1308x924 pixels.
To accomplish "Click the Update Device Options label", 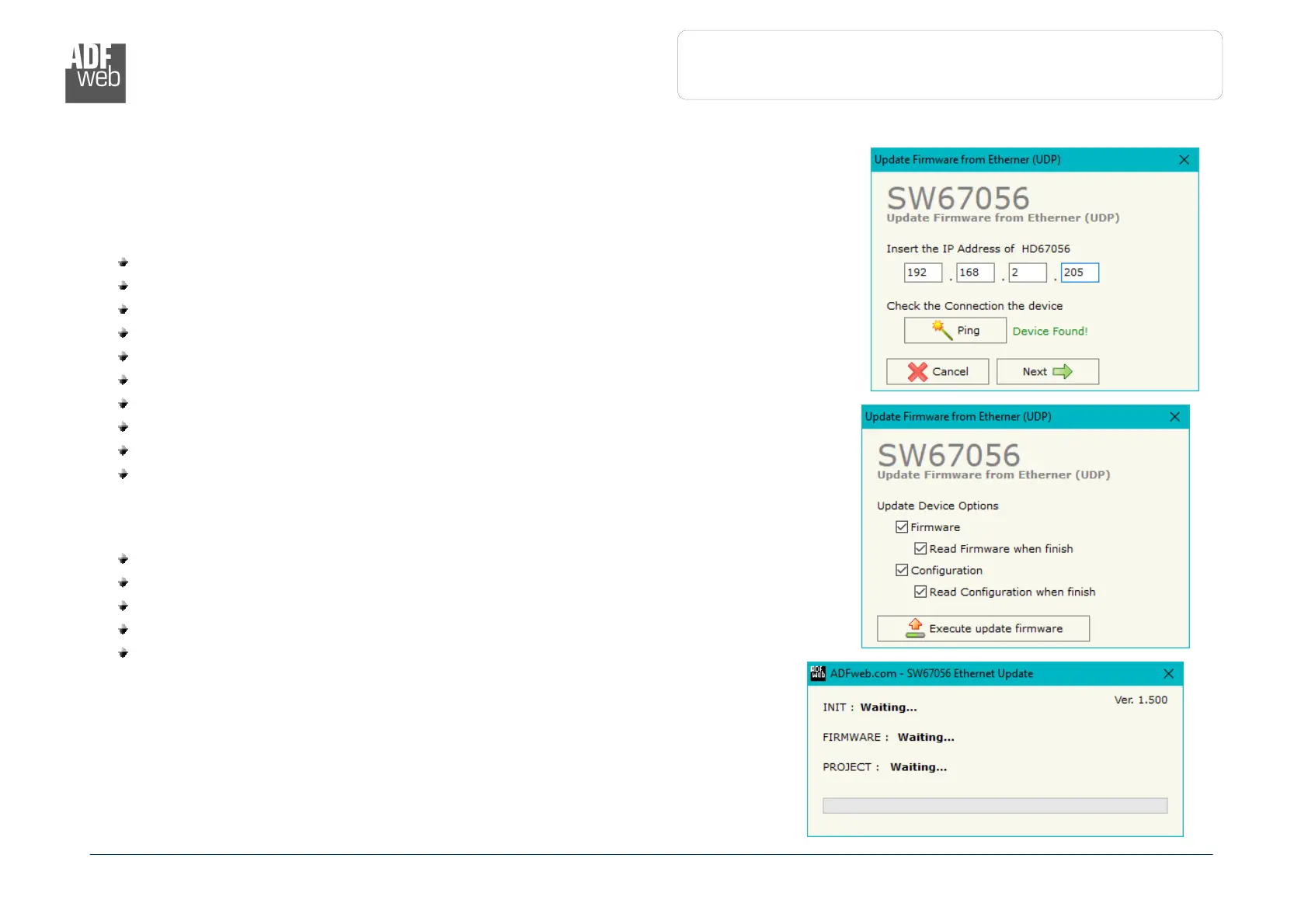I will tap(938, 506).
